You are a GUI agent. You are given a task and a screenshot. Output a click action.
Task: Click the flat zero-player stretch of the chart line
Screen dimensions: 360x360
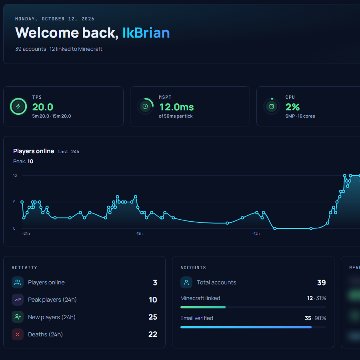pyautogui.click(x=293, y=229)
